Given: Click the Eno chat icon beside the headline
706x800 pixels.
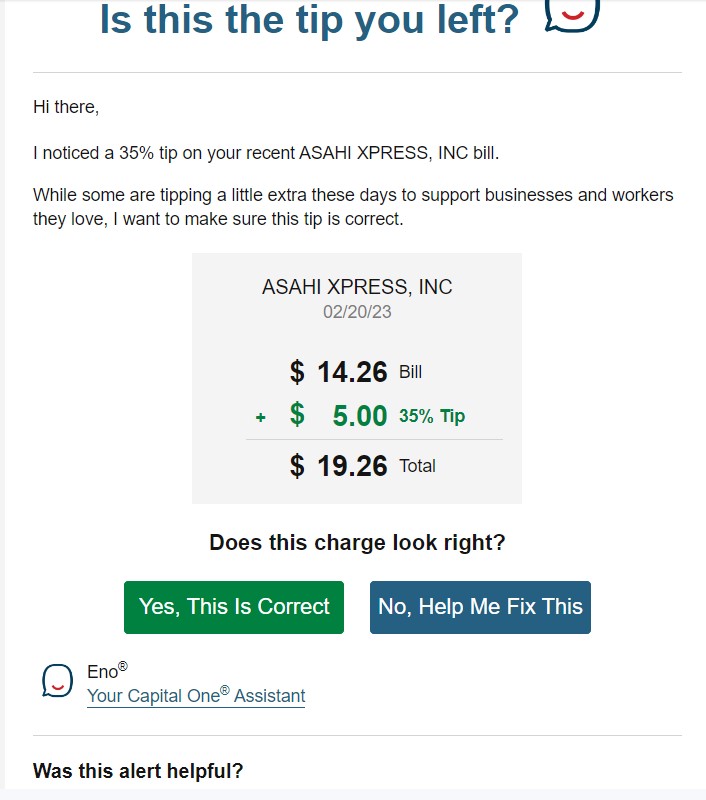Looking at the screenshot, I should 572,13.
